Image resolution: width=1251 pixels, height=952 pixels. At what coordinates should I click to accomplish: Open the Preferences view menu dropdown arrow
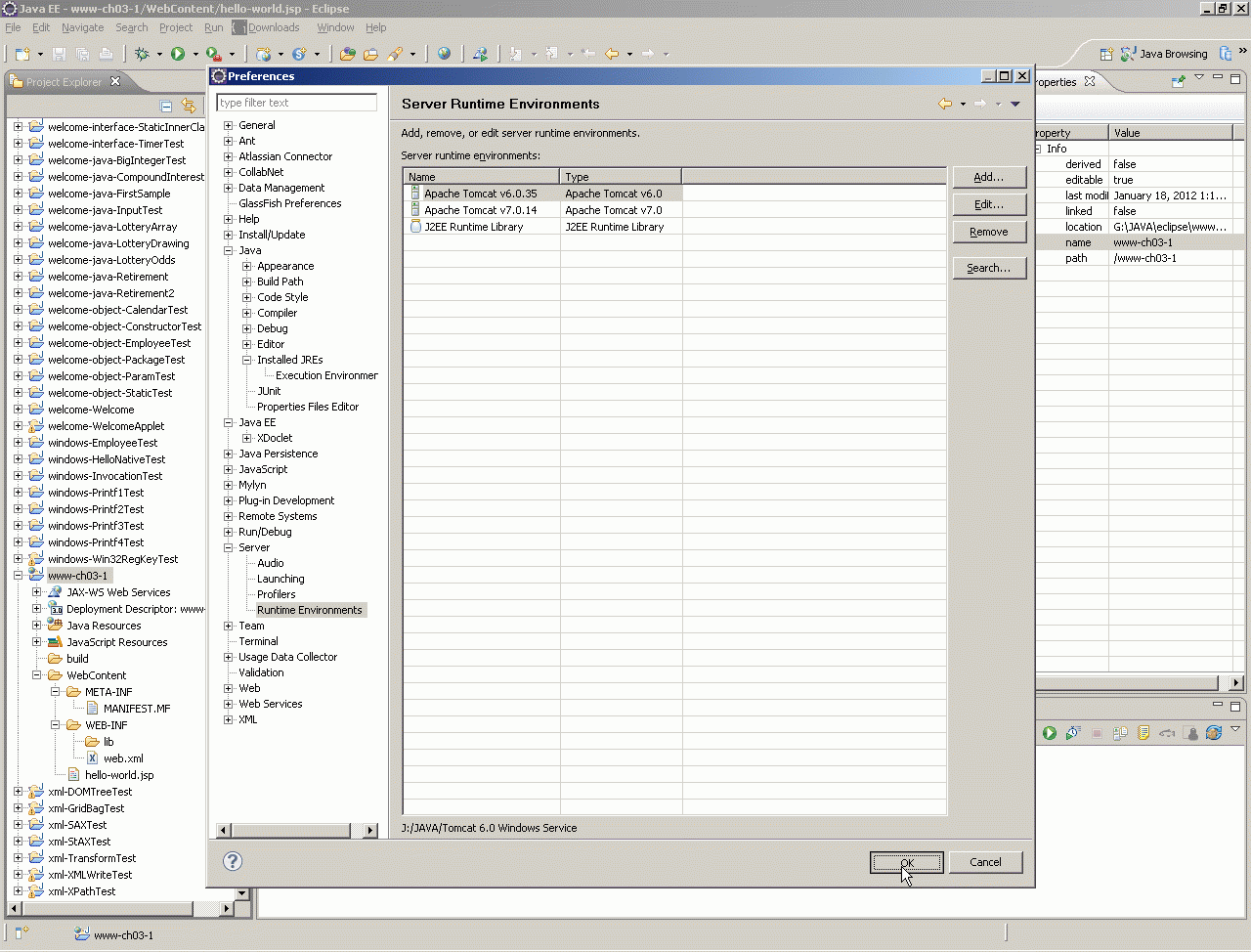[1015, 104]
